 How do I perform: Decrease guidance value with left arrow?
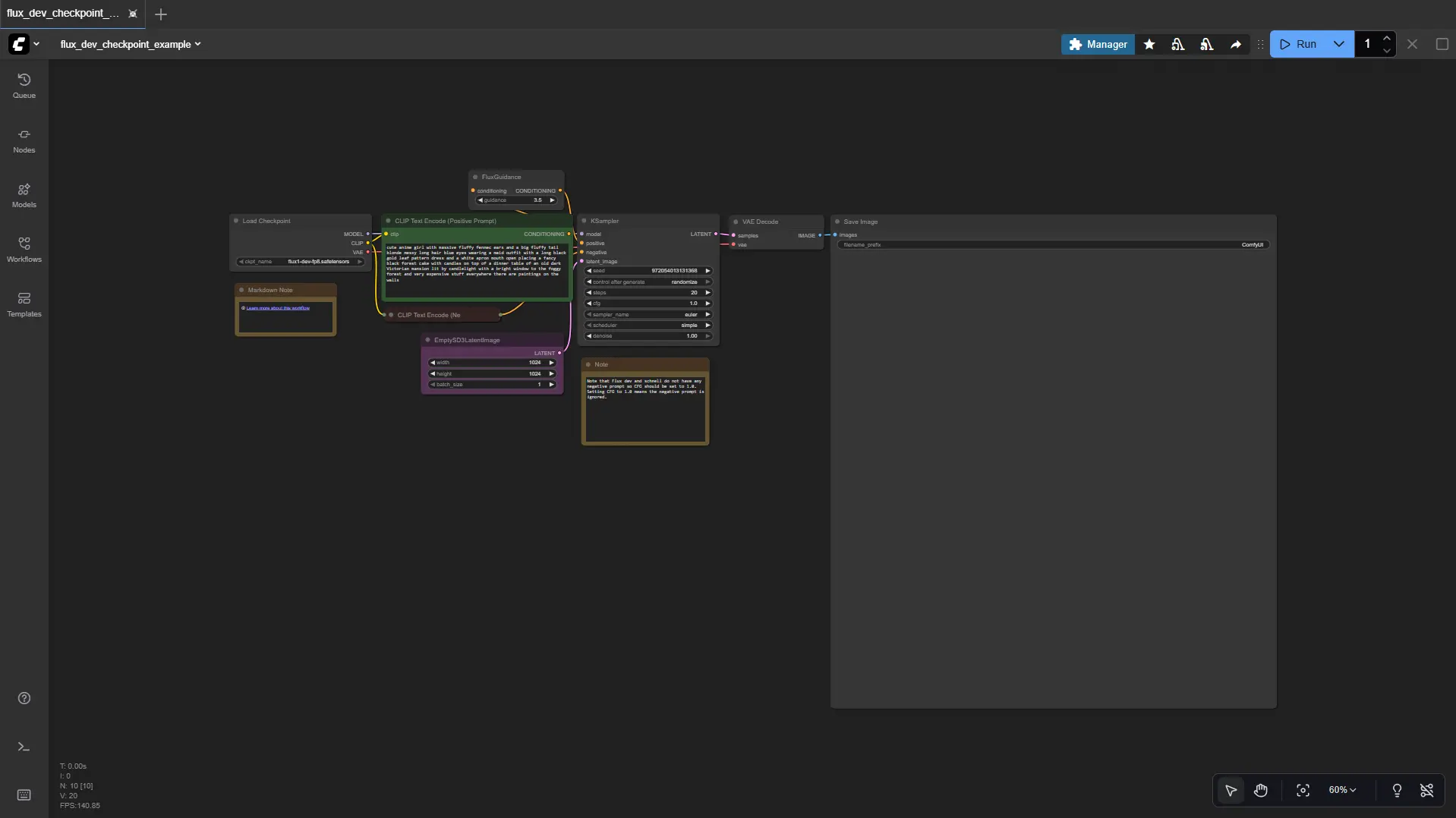tap(480, 200)
